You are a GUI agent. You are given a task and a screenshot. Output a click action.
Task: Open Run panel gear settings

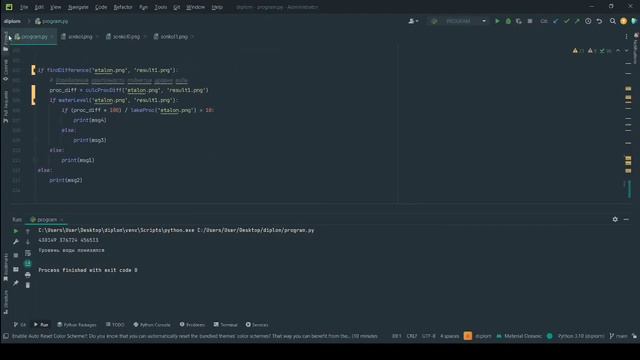(x=615, y=219)
